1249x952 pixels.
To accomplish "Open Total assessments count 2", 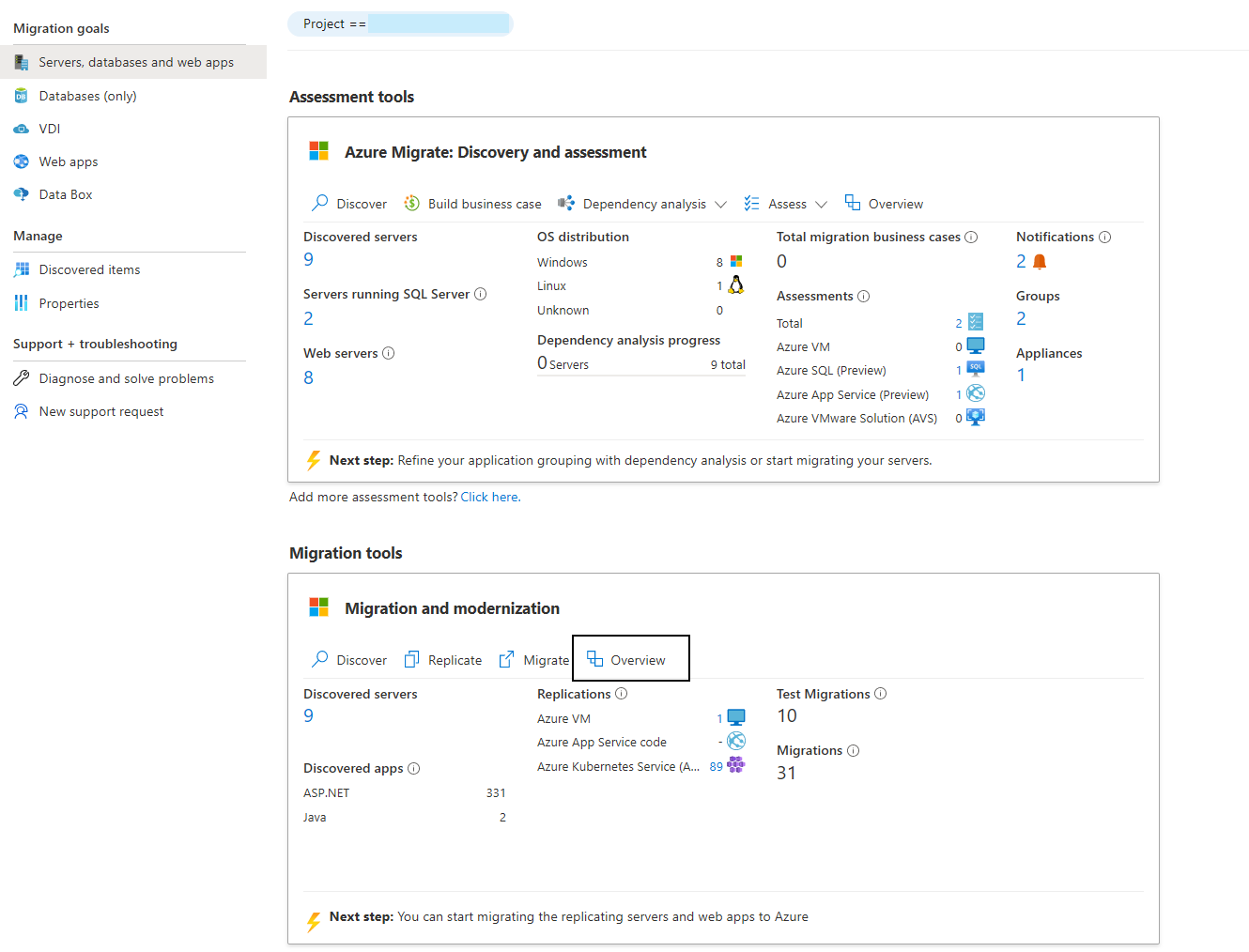I will pyautogui.click(x=959, y=323).
